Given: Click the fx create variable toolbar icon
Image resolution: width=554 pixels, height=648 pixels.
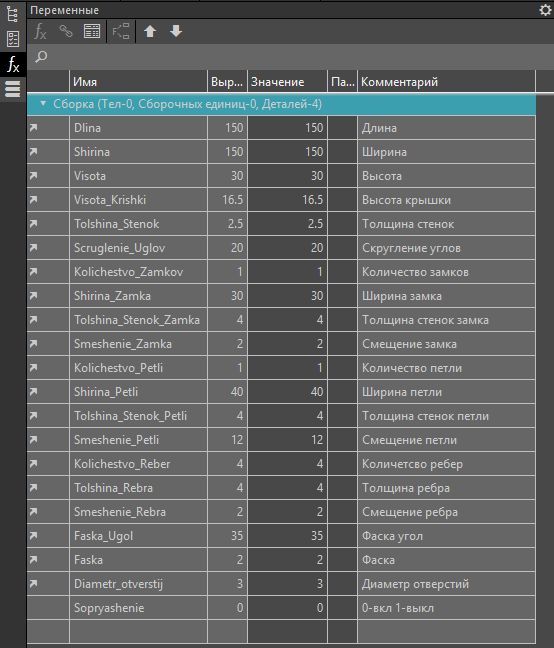Looking at the screenshot, I should 40,31.
